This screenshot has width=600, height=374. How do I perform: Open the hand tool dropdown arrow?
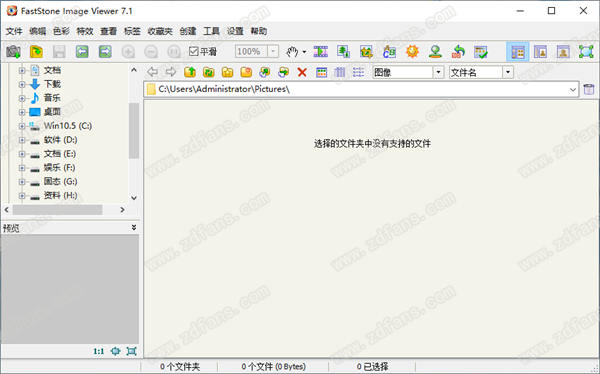click(305, 52)
